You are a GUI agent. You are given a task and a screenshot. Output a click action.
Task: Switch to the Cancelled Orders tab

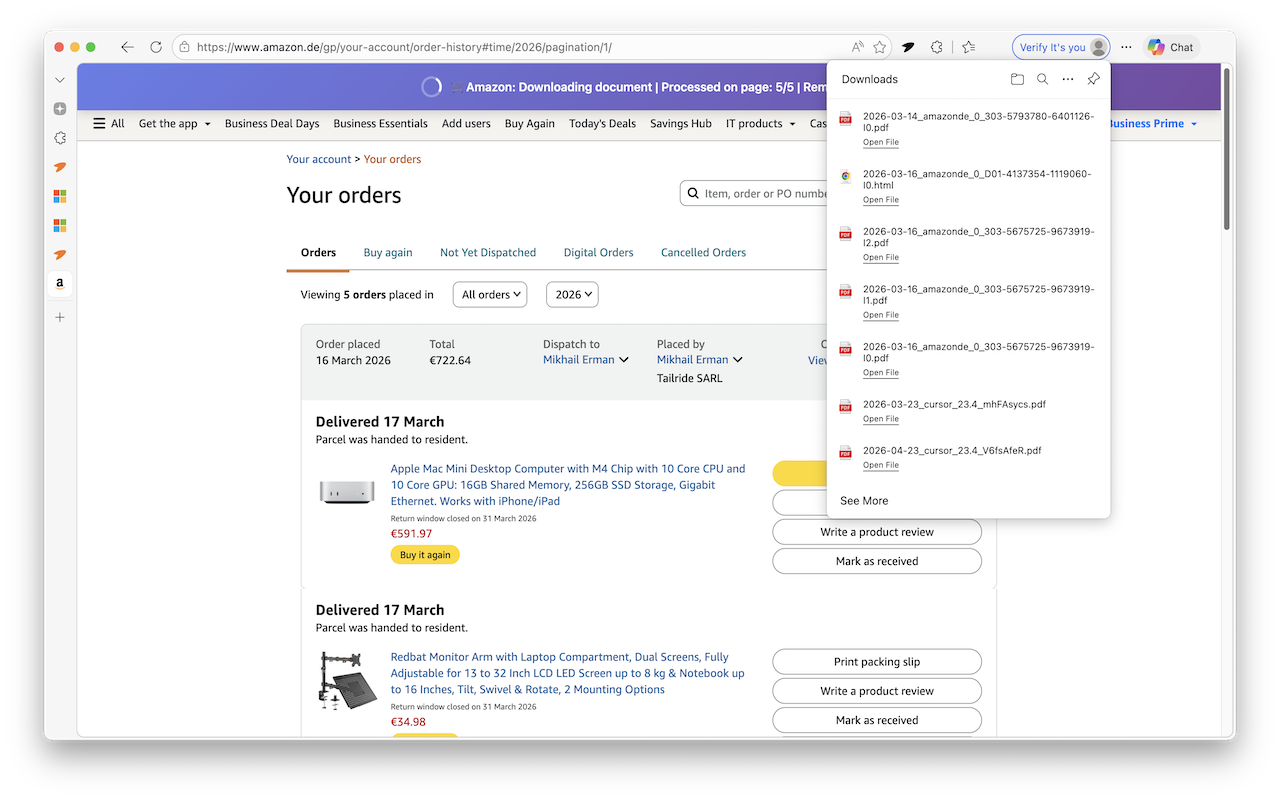pyautogui.click(x=703, y=253)
